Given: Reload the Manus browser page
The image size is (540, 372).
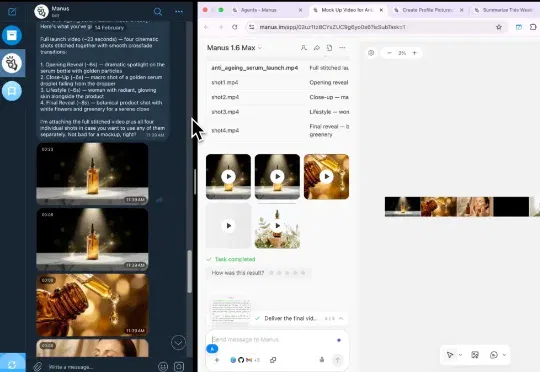Looking at the screenshot, I should click(235, 27).
